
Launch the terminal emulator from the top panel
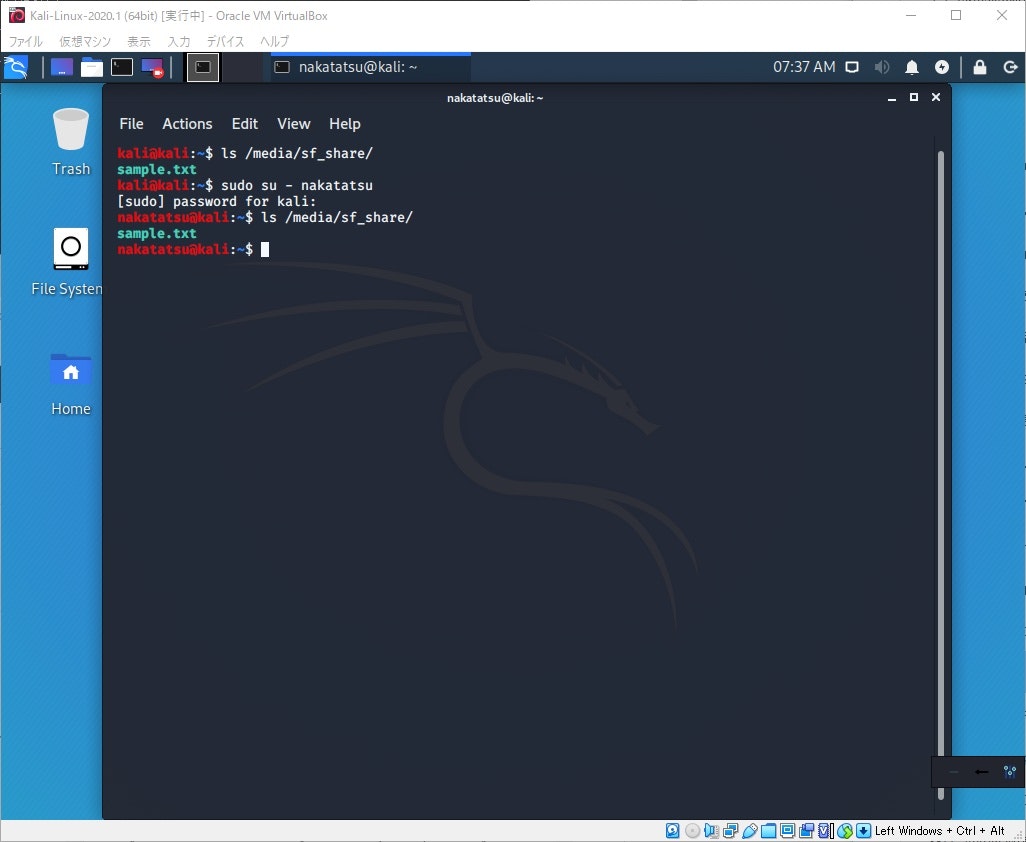[121, 67]
